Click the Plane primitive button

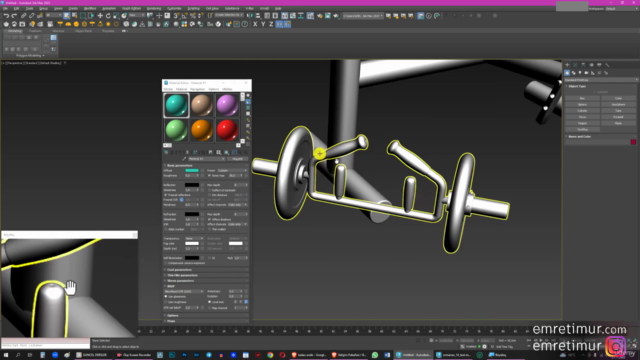click(618, 123)
